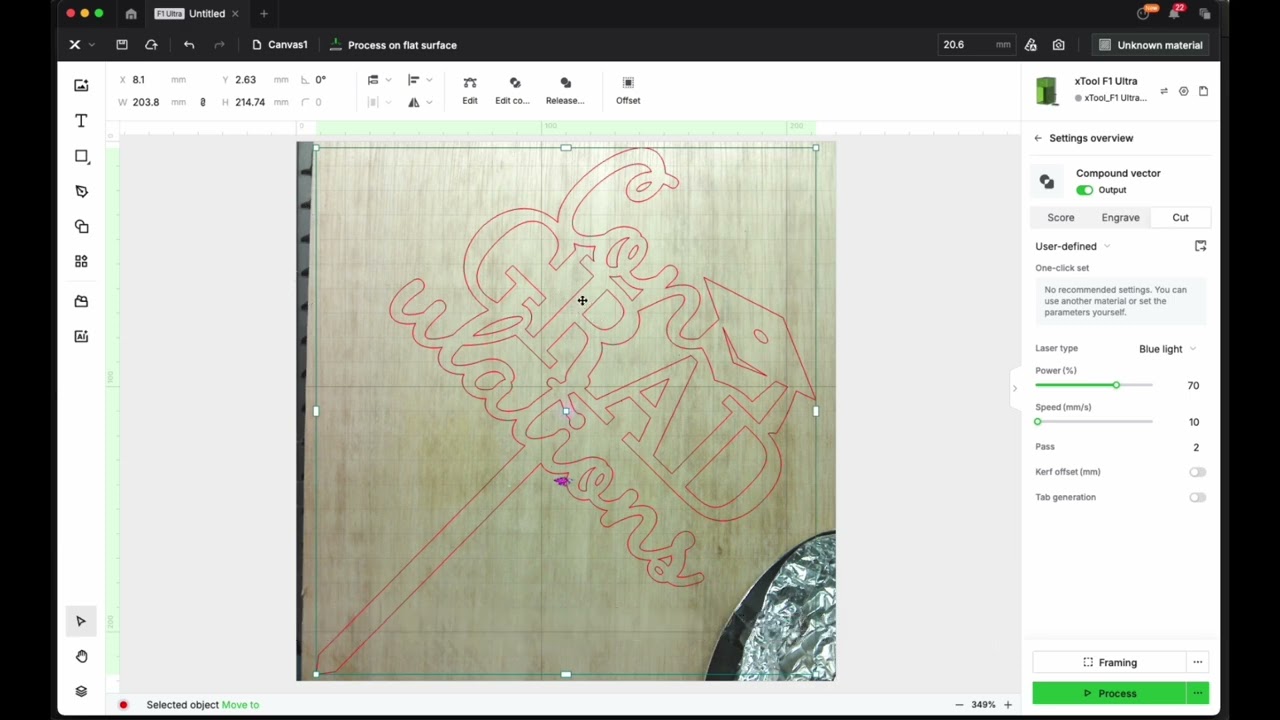Open Framing more options menu
1280x720 pixels.
(1197, 662)
